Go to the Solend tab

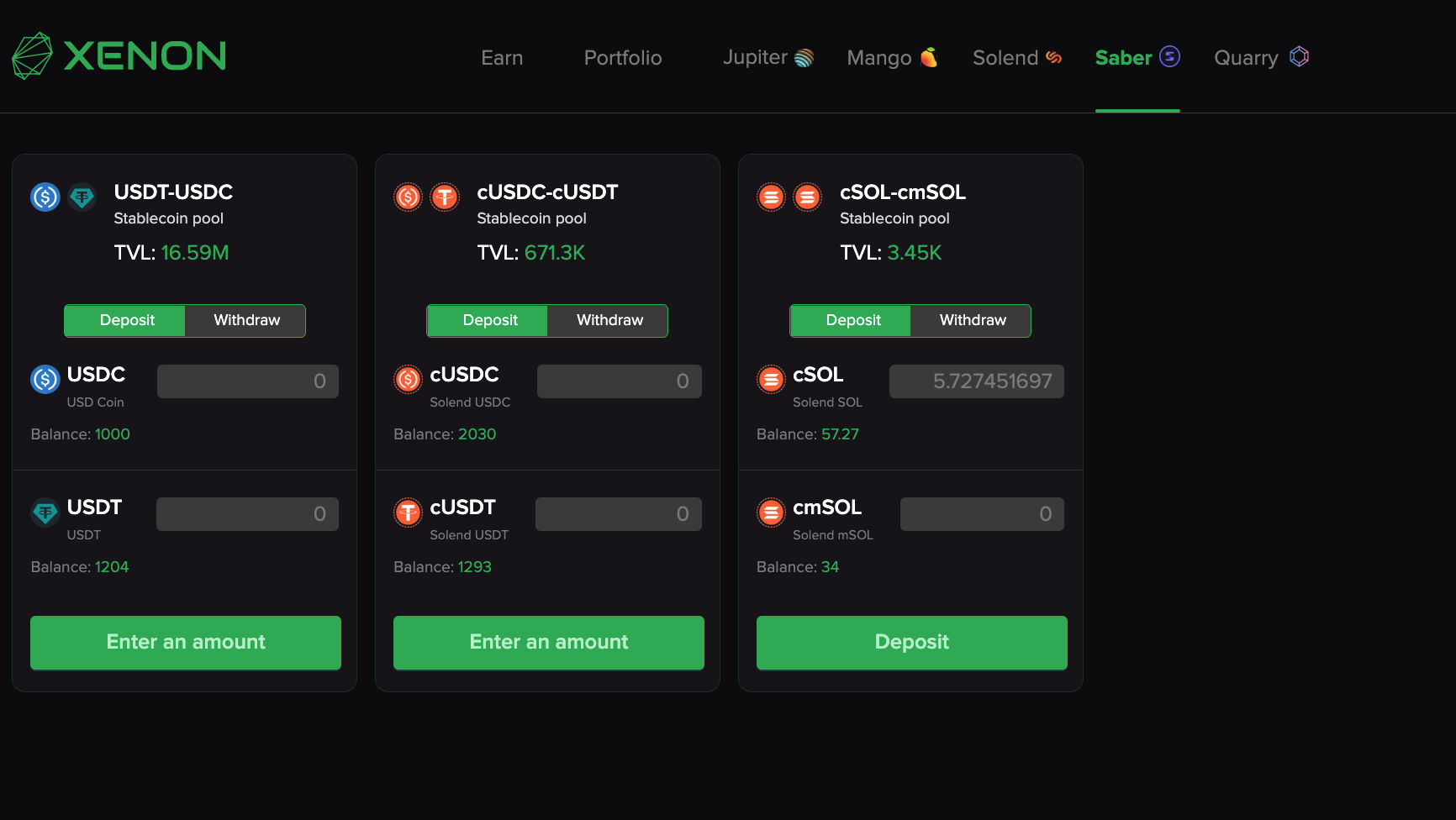[1017, 57]
